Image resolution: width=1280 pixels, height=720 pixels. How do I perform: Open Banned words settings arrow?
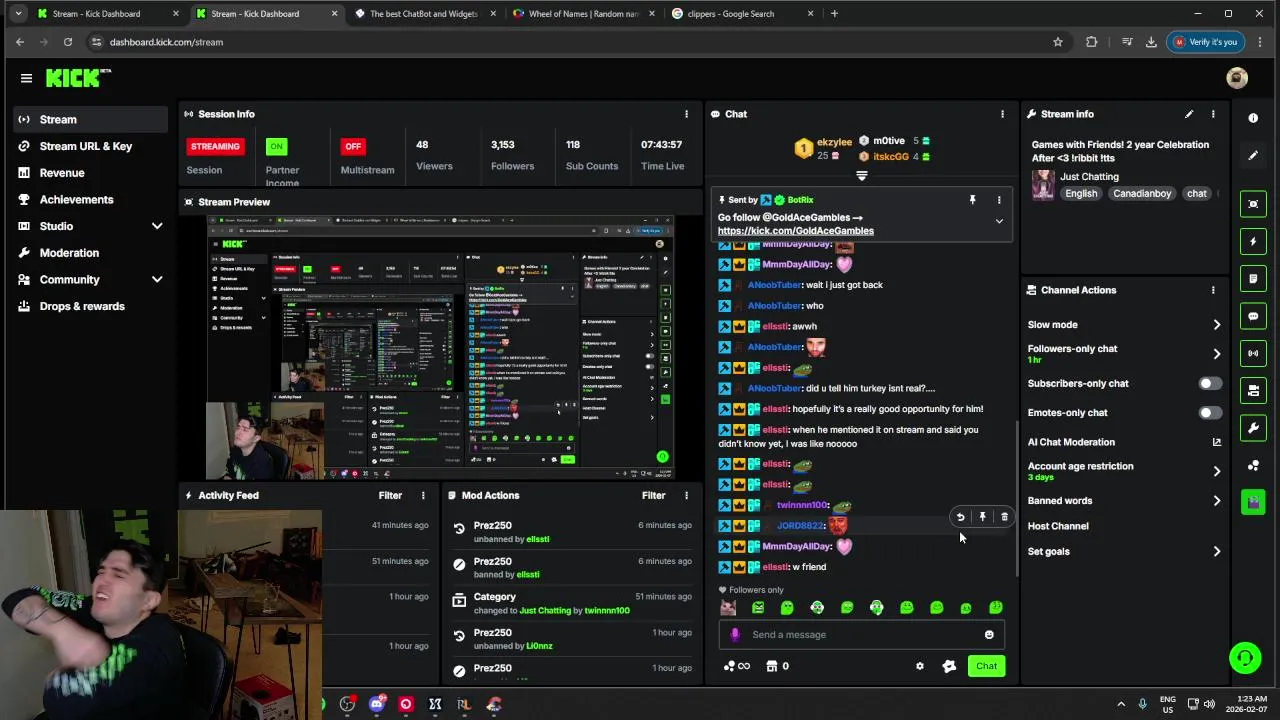(1216, 501)
